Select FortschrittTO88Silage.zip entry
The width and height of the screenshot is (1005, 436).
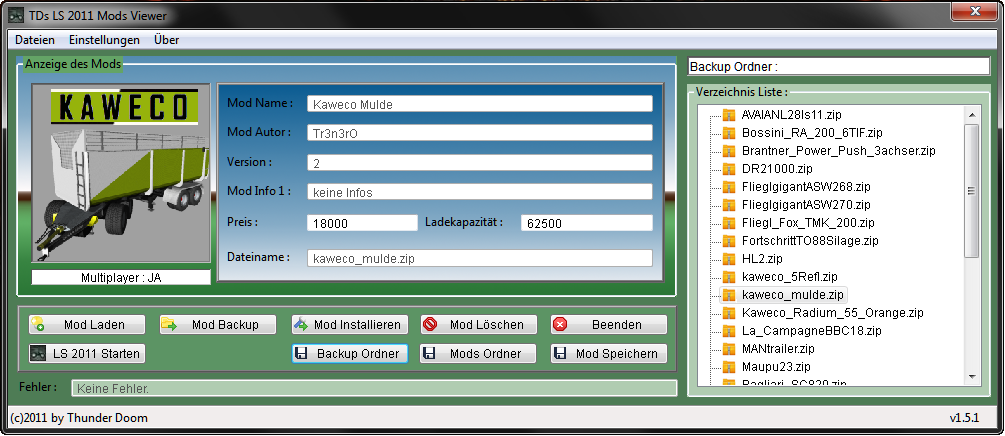point(810,240)
